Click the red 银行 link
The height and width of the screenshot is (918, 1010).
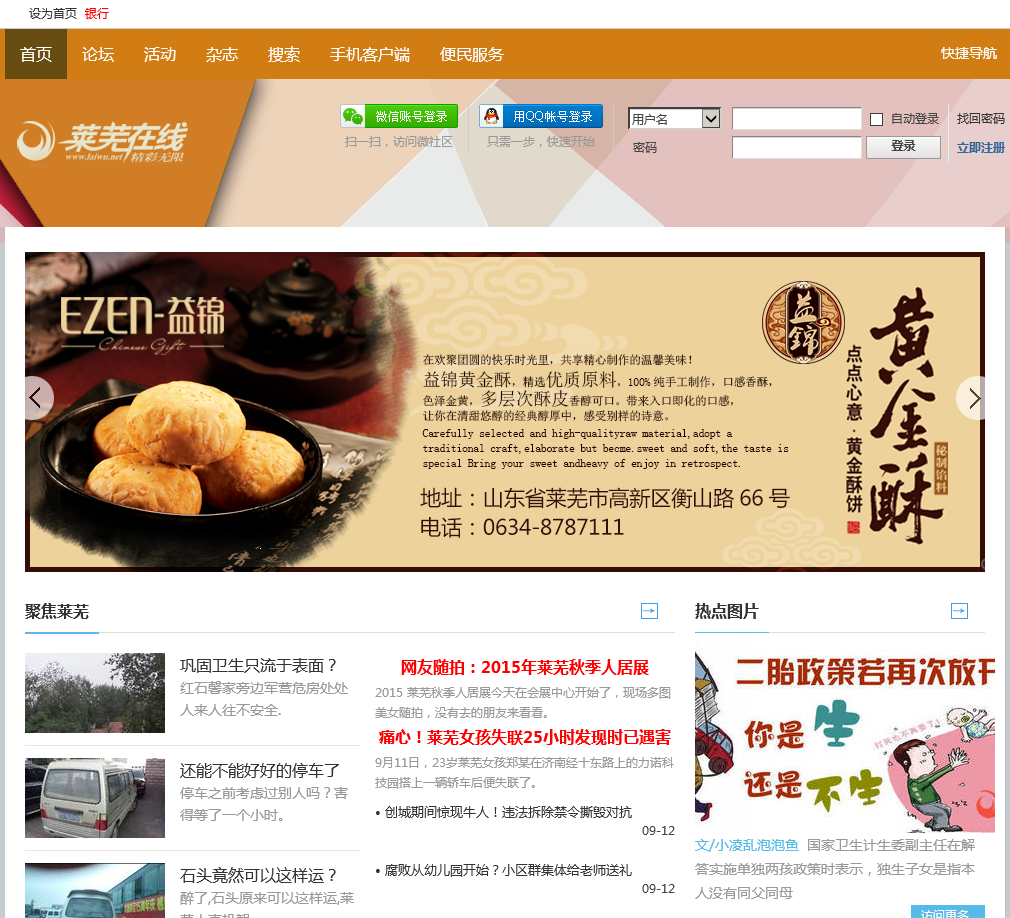click(x=97, y=14)
